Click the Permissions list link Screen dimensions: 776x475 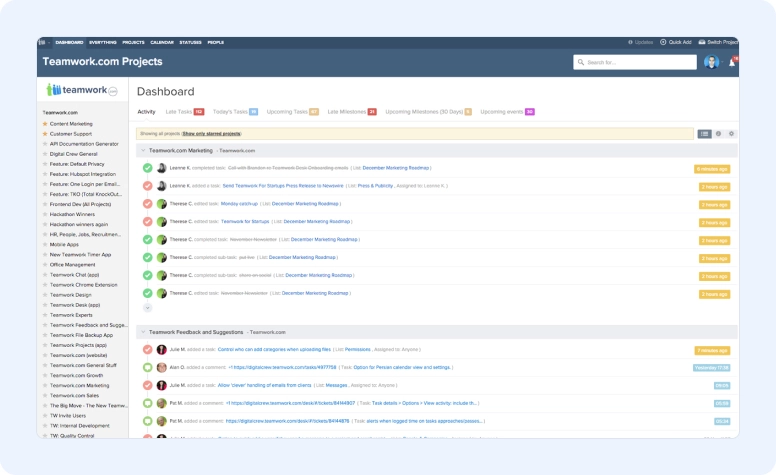click(357, 349)
